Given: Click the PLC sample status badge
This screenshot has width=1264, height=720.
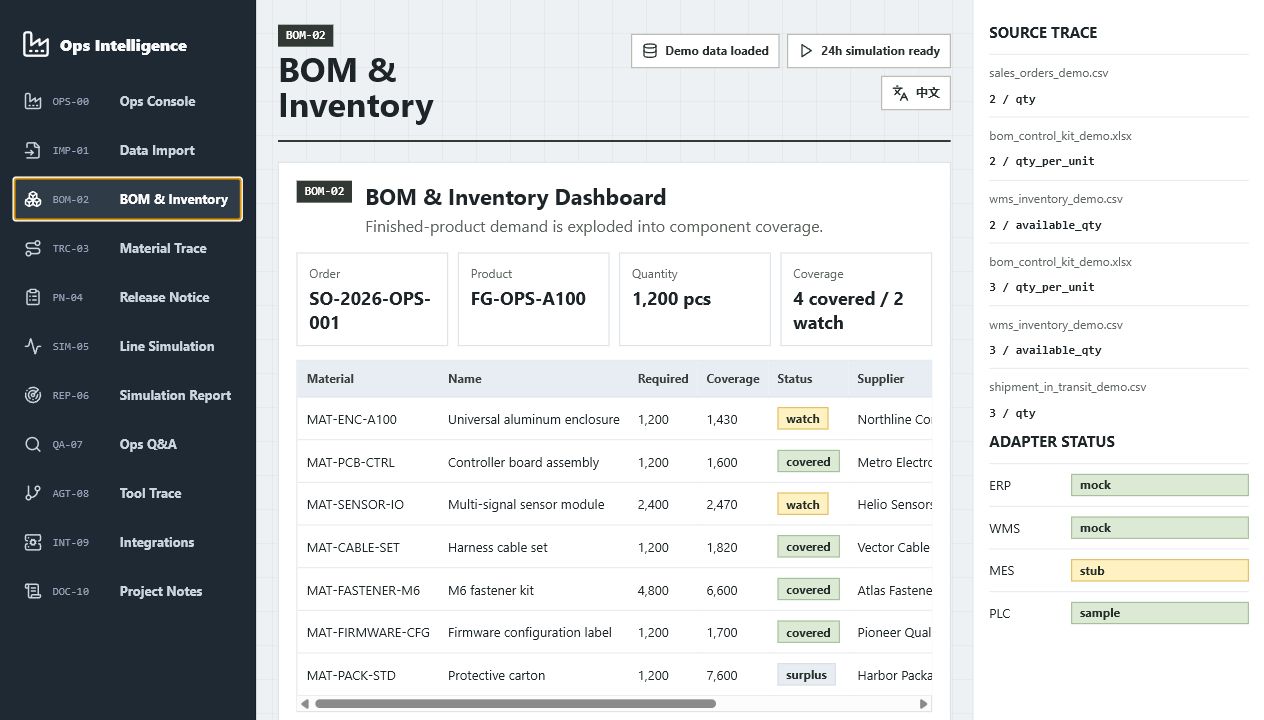Looking at the screenshot, I should (x=1160, y=613).
